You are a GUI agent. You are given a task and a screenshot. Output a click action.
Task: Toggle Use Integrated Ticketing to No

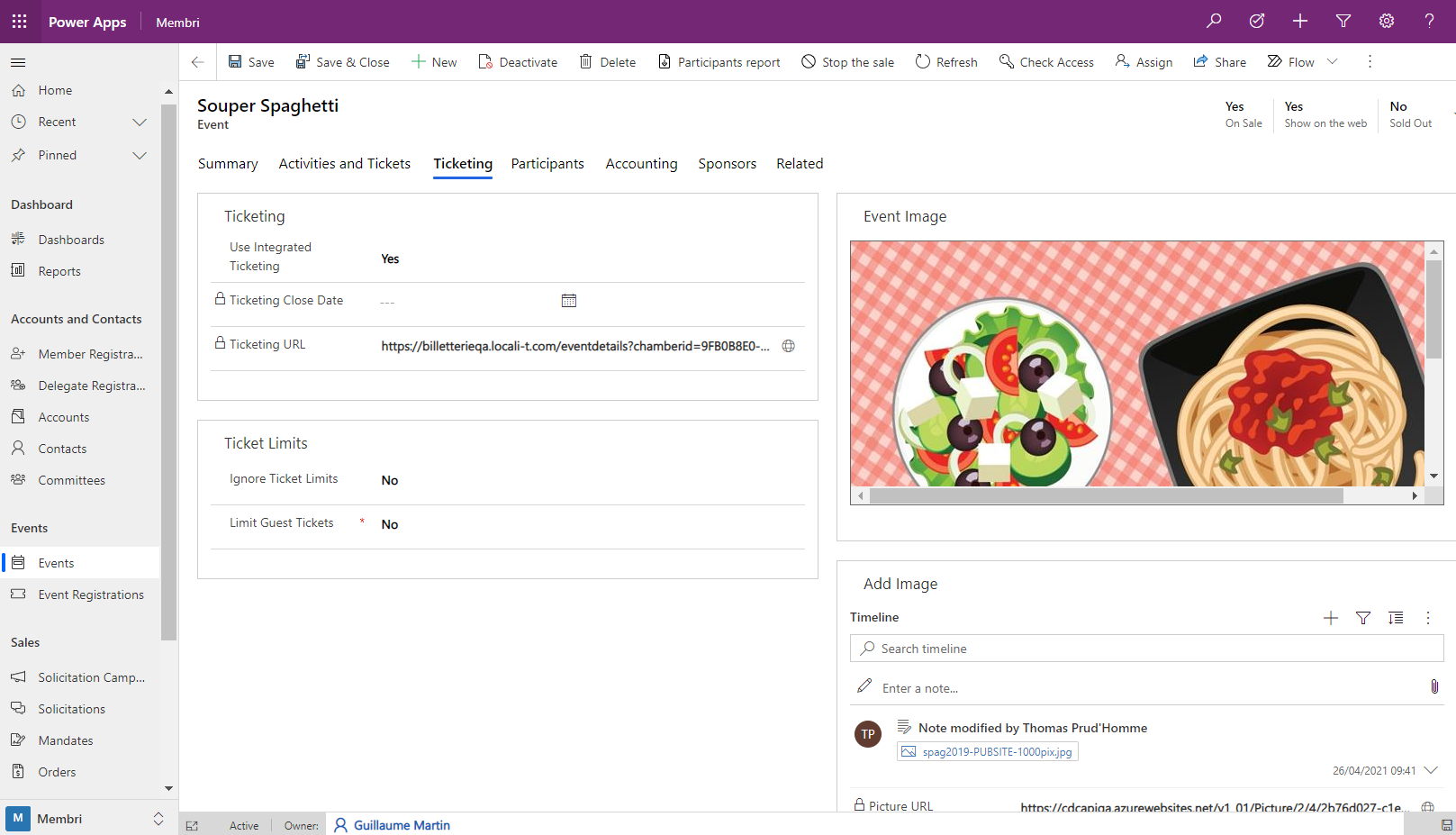coord(390,259)
